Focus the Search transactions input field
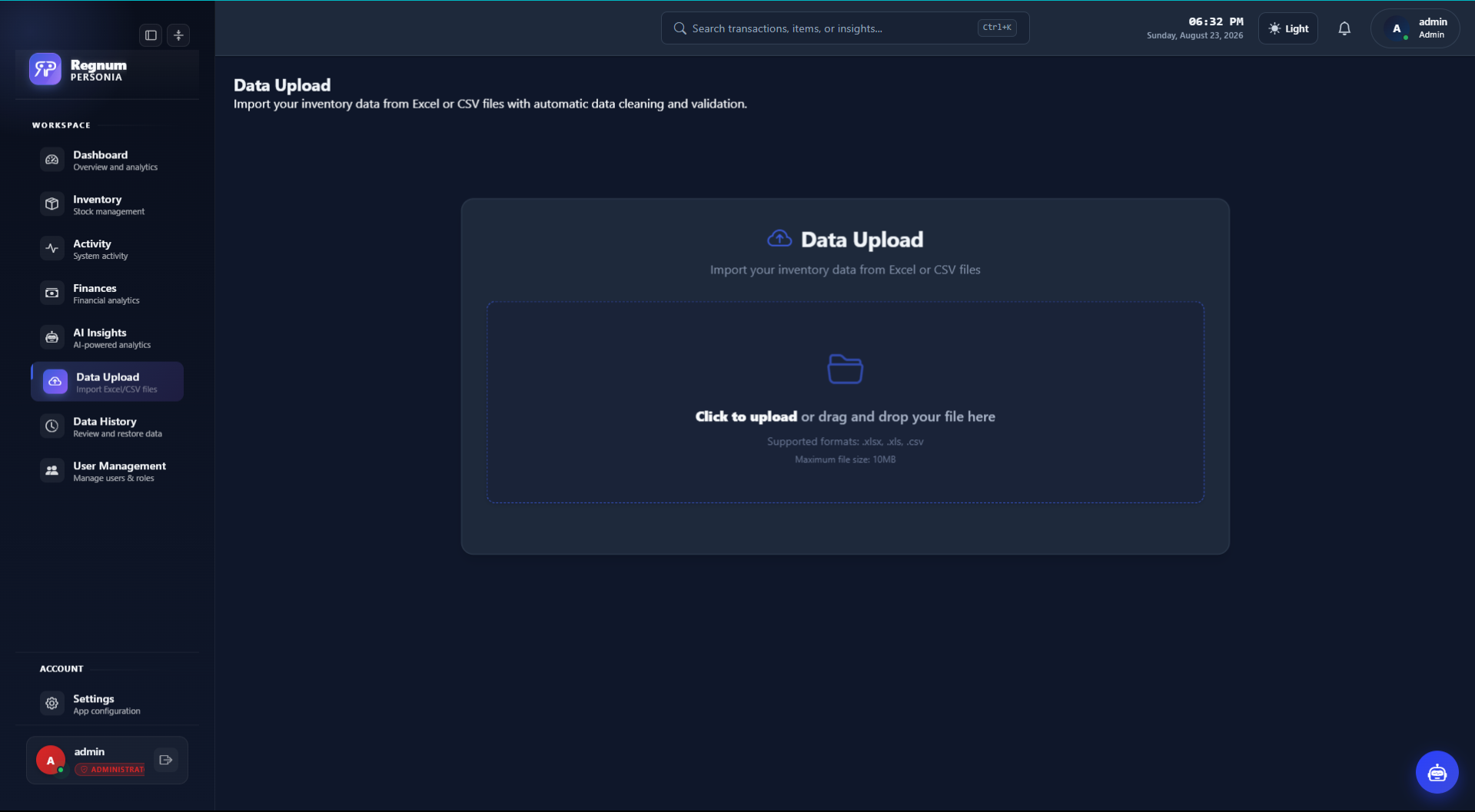This screenshot has height=812, width=1475. (845, 28)
